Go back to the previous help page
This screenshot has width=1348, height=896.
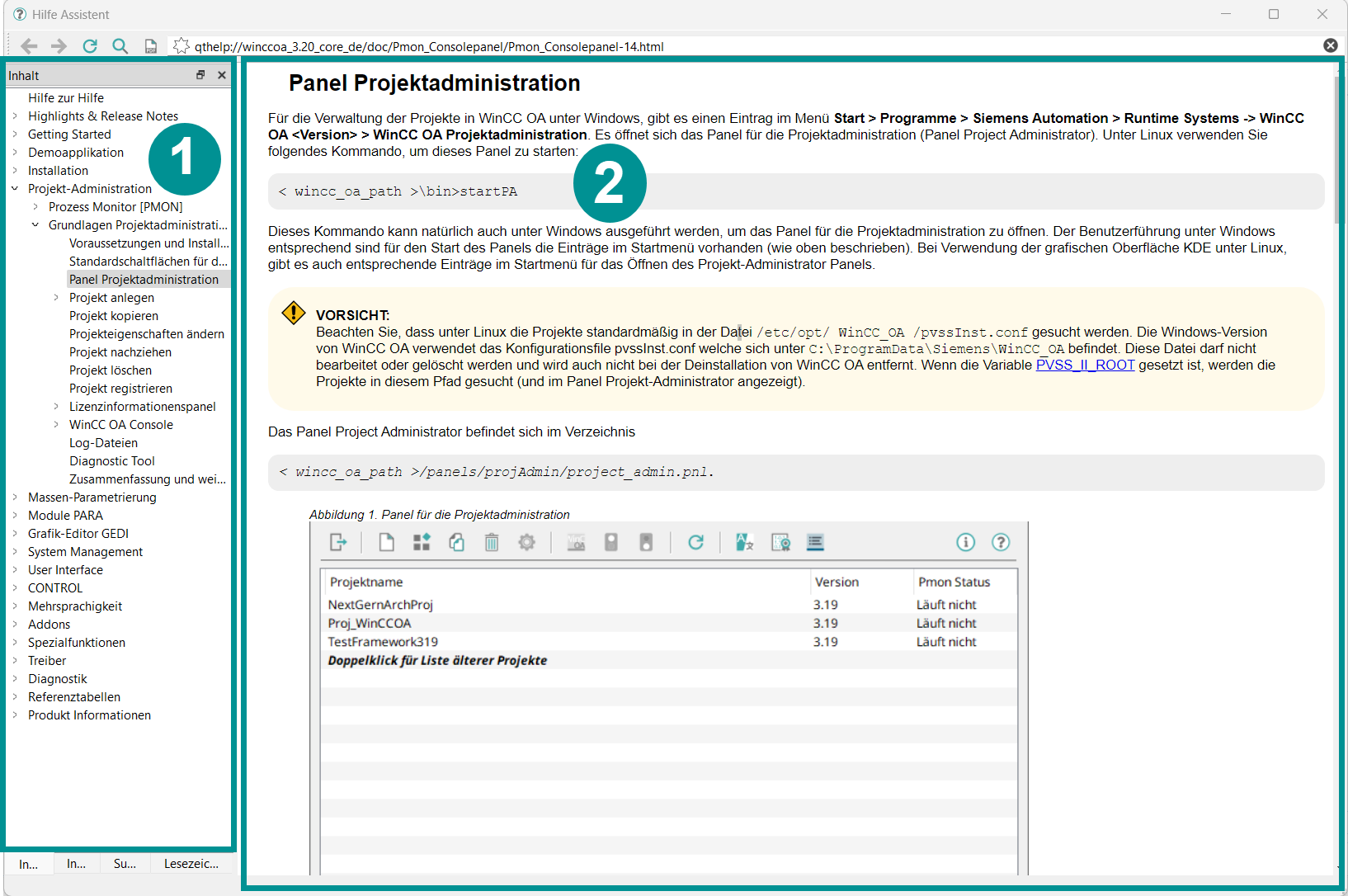pos(29,46)
